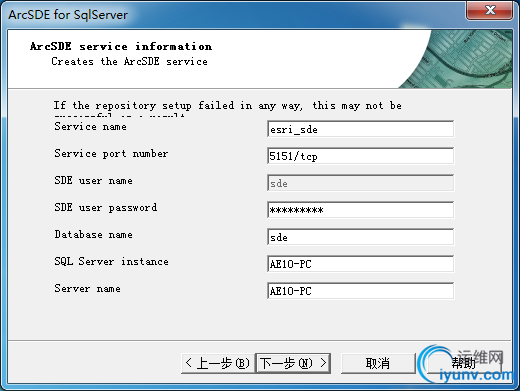Click the Service name input field
This screenshot has width=520, height=391.
[360, 129]
